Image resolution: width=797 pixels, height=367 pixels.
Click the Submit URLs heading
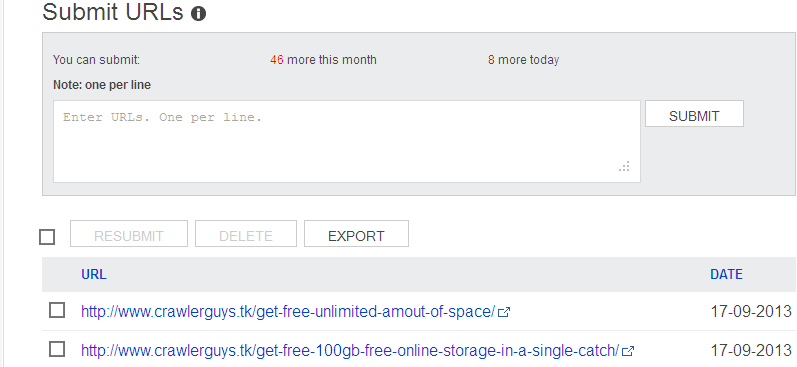[112, 12]
